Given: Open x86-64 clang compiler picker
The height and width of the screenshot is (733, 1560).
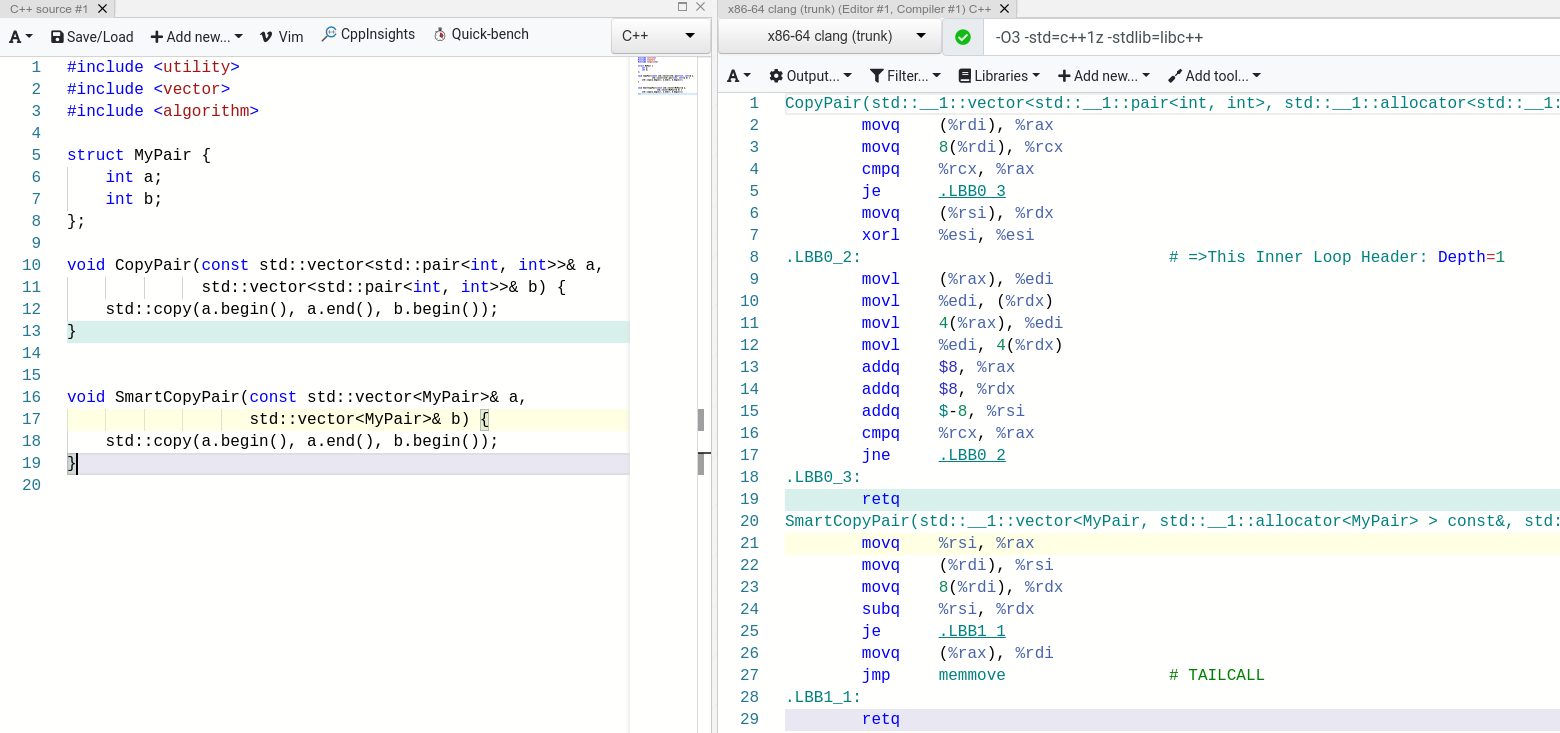Looking at the screenshot, I should click(x=829, y=36).
